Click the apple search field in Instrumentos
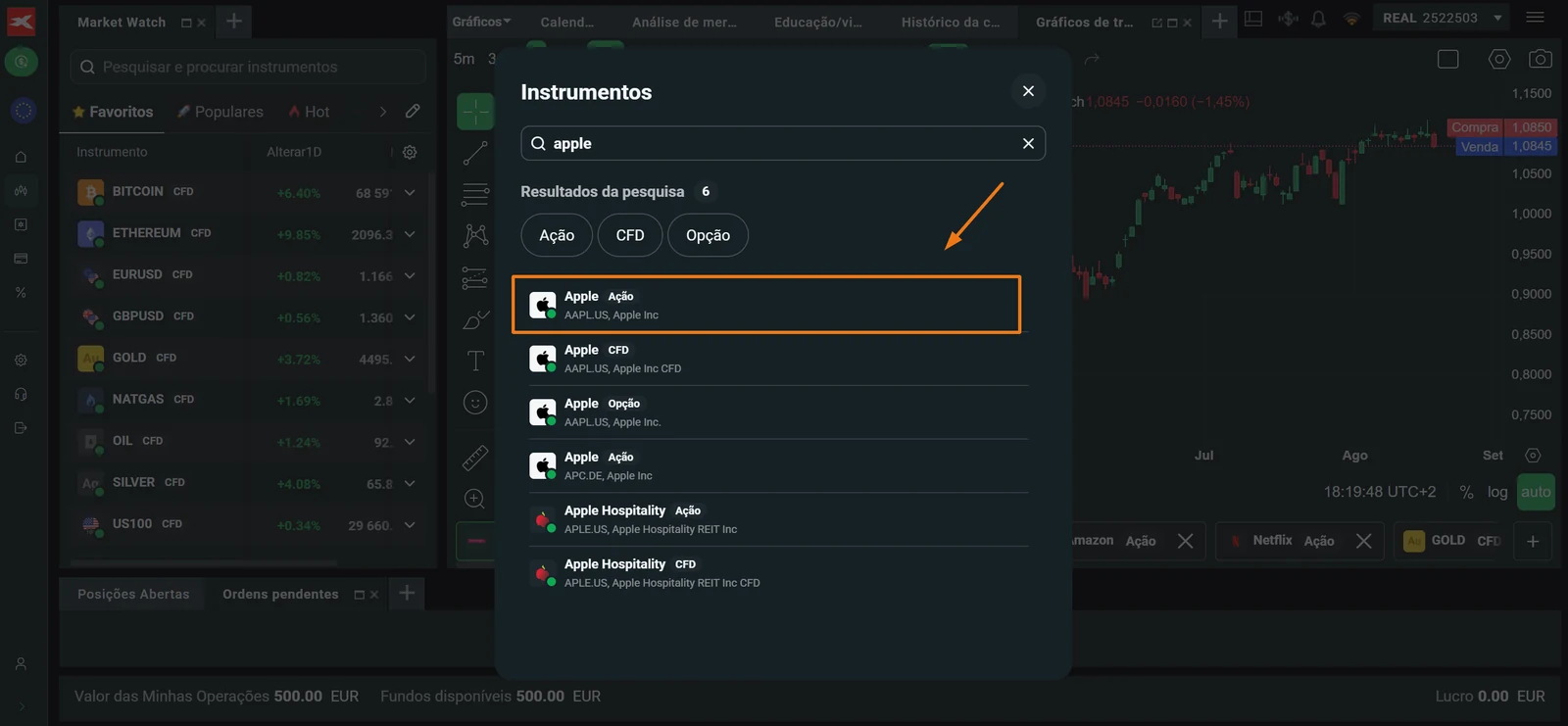 point(783,143)
